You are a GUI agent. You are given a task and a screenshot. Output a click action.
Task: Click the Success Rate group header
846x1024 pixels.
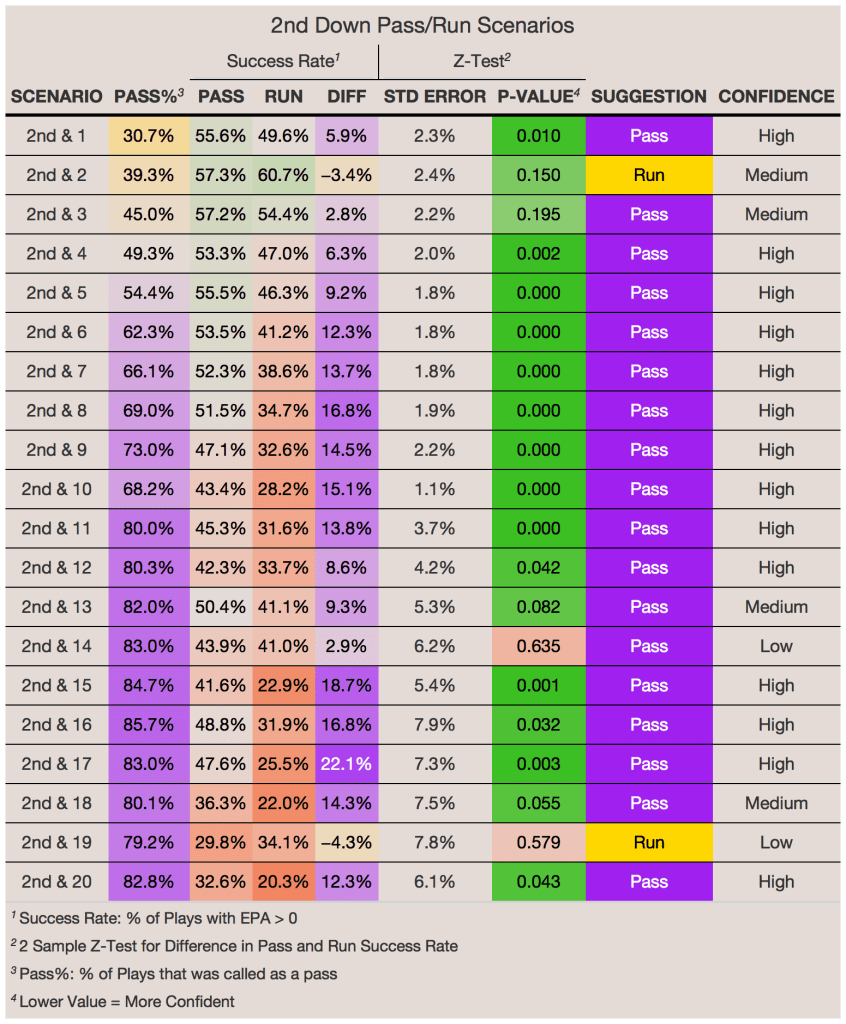(x=283, y=61)
